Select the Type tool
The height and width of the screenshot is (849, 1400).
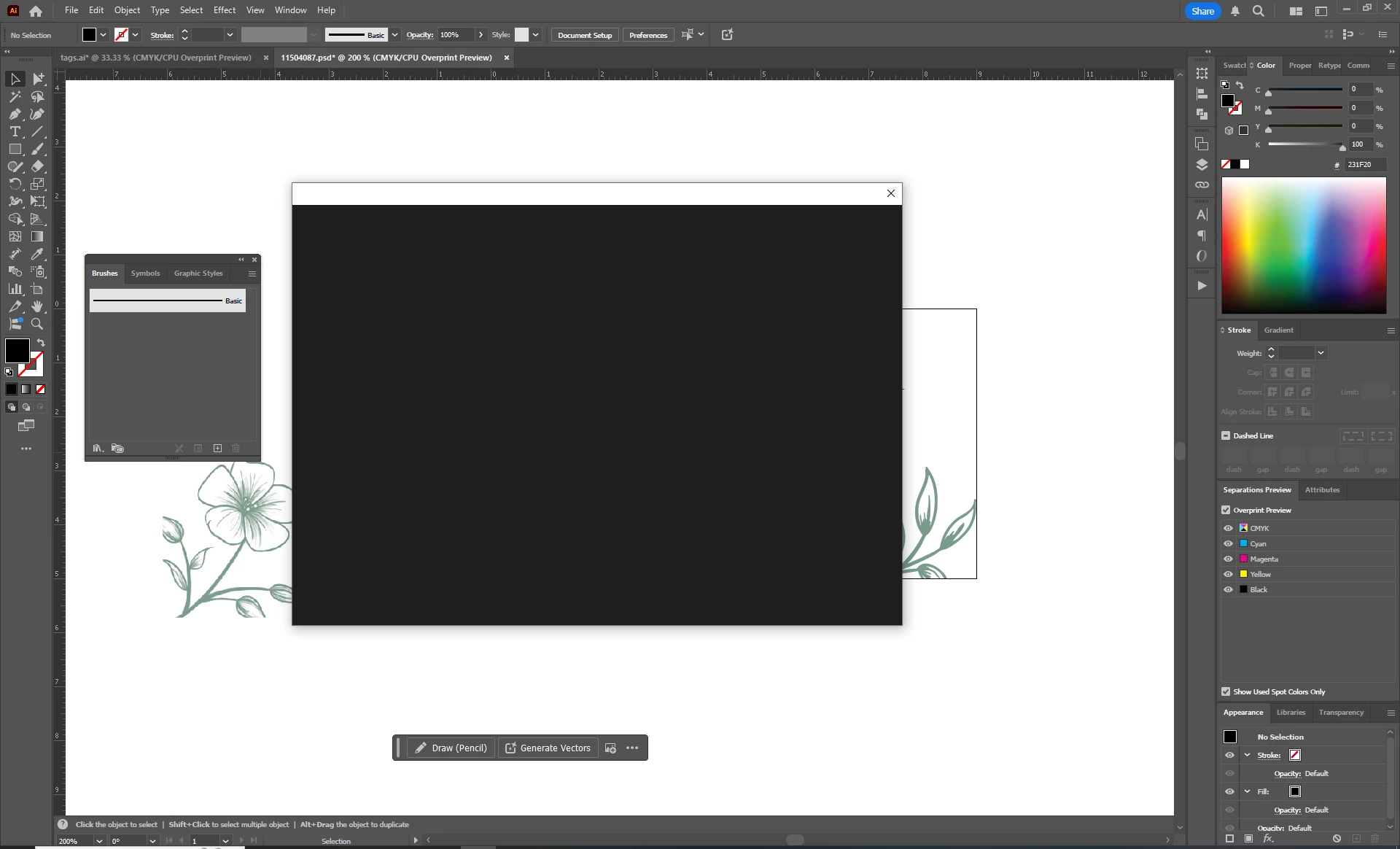tap(15, 131)
